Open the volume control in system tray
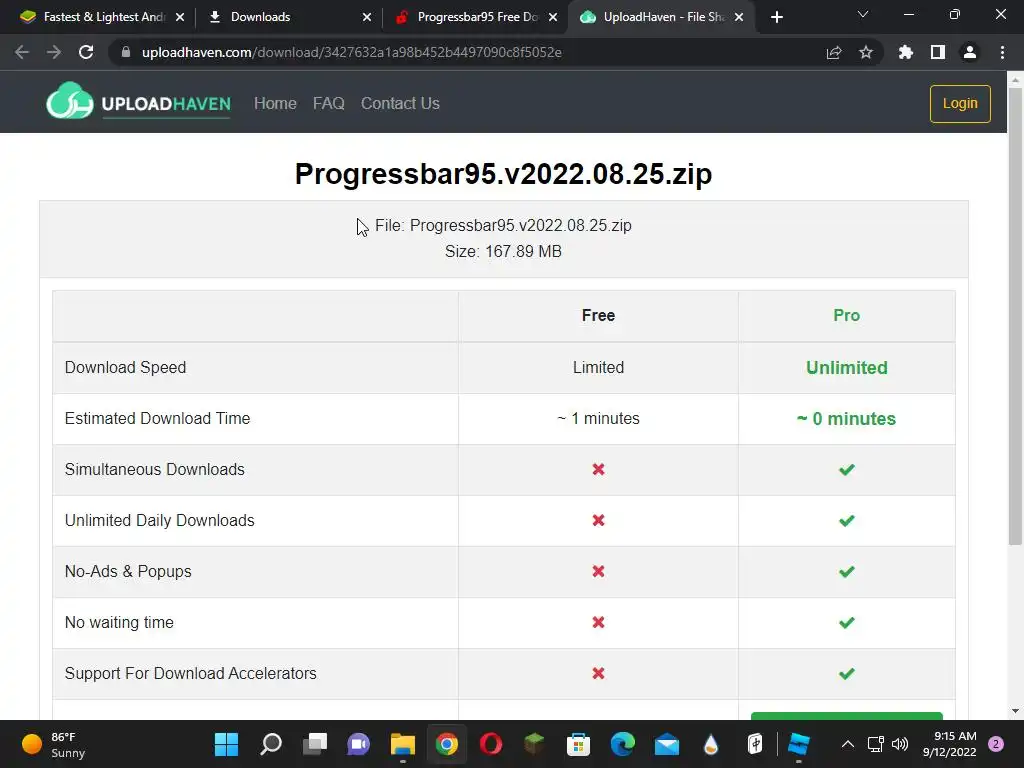 900,744
